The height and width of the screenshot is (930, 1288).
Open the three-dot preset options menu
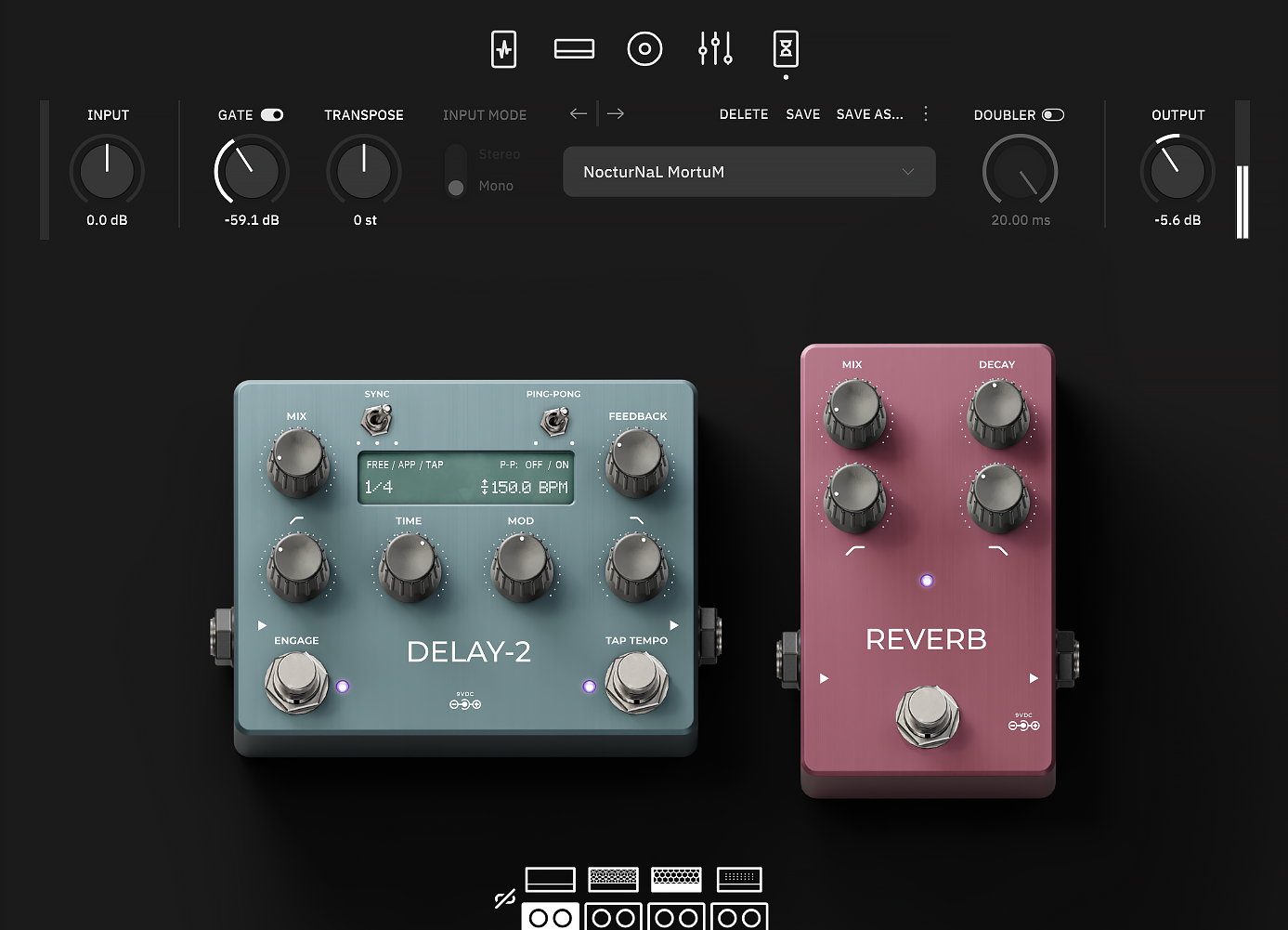click(x=926, y=113)
